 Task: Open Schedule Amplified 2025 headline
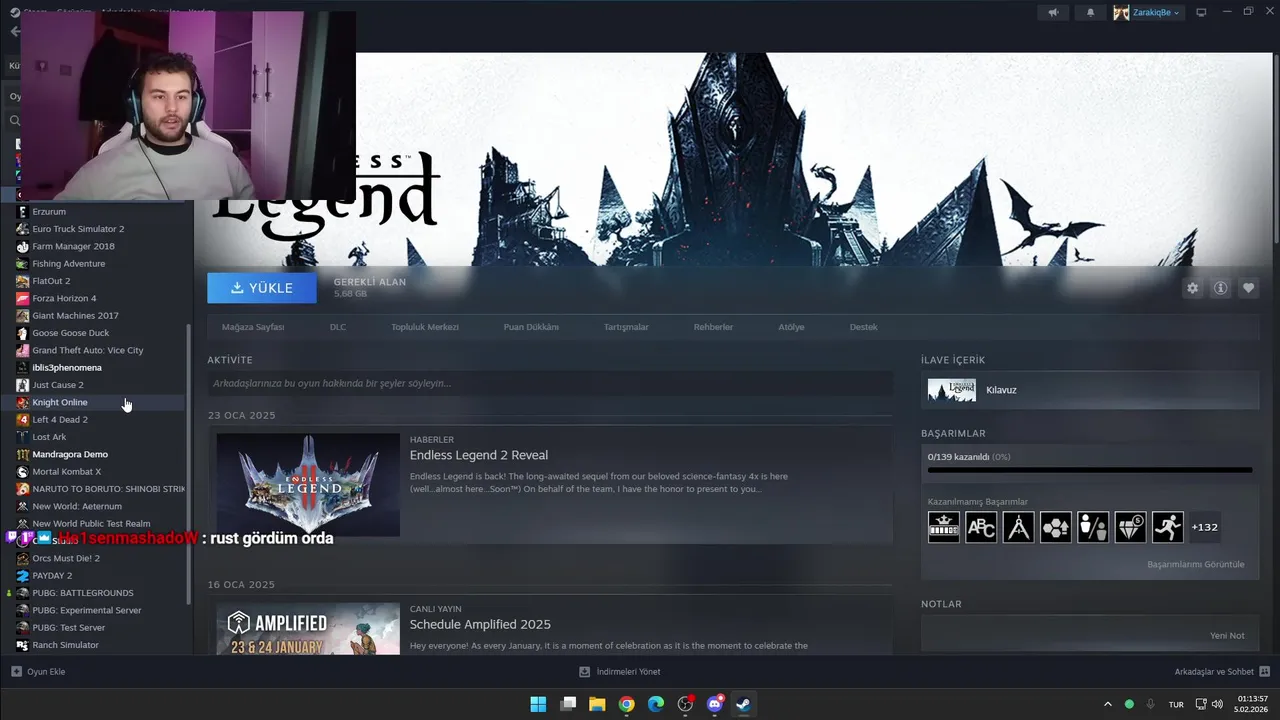coord(480,624)
